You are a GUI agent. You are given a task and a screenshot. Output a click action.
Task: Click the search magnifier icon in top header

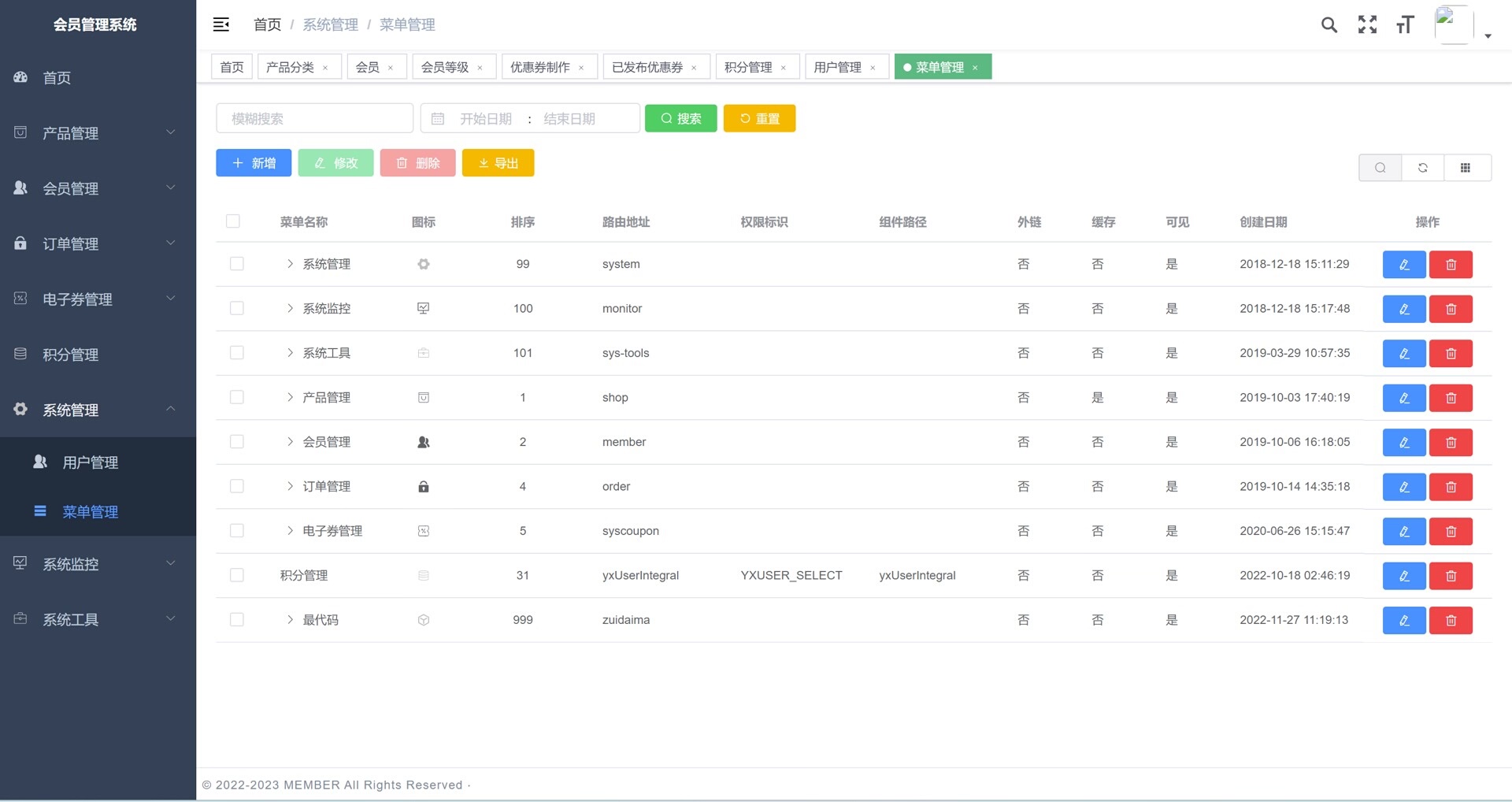[x=1329, y=25]
